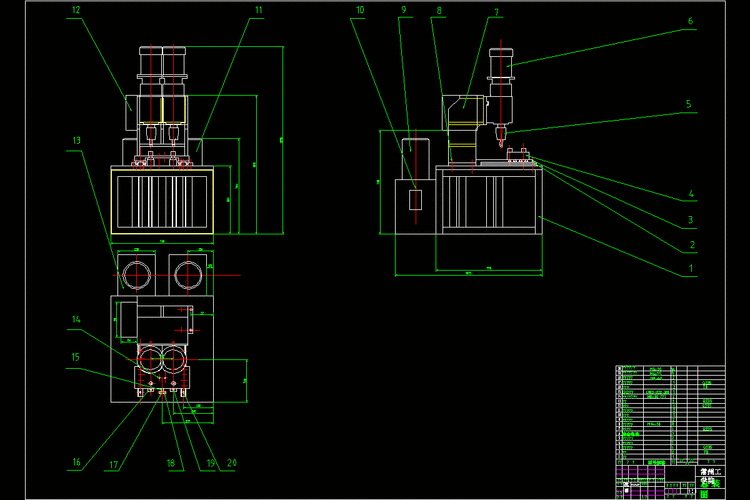This screenshot has width=750, height=500.
Task: Click the left circle in plan view
Action: coord(136,272)
